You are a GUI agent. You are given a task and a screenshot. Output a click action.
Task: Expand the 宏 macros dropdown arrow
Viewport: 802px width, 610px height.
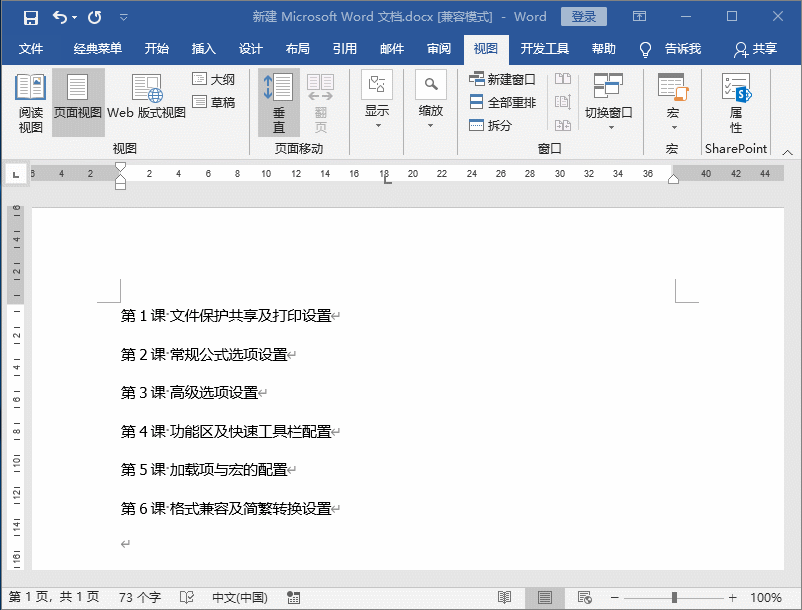click(674, 127)
